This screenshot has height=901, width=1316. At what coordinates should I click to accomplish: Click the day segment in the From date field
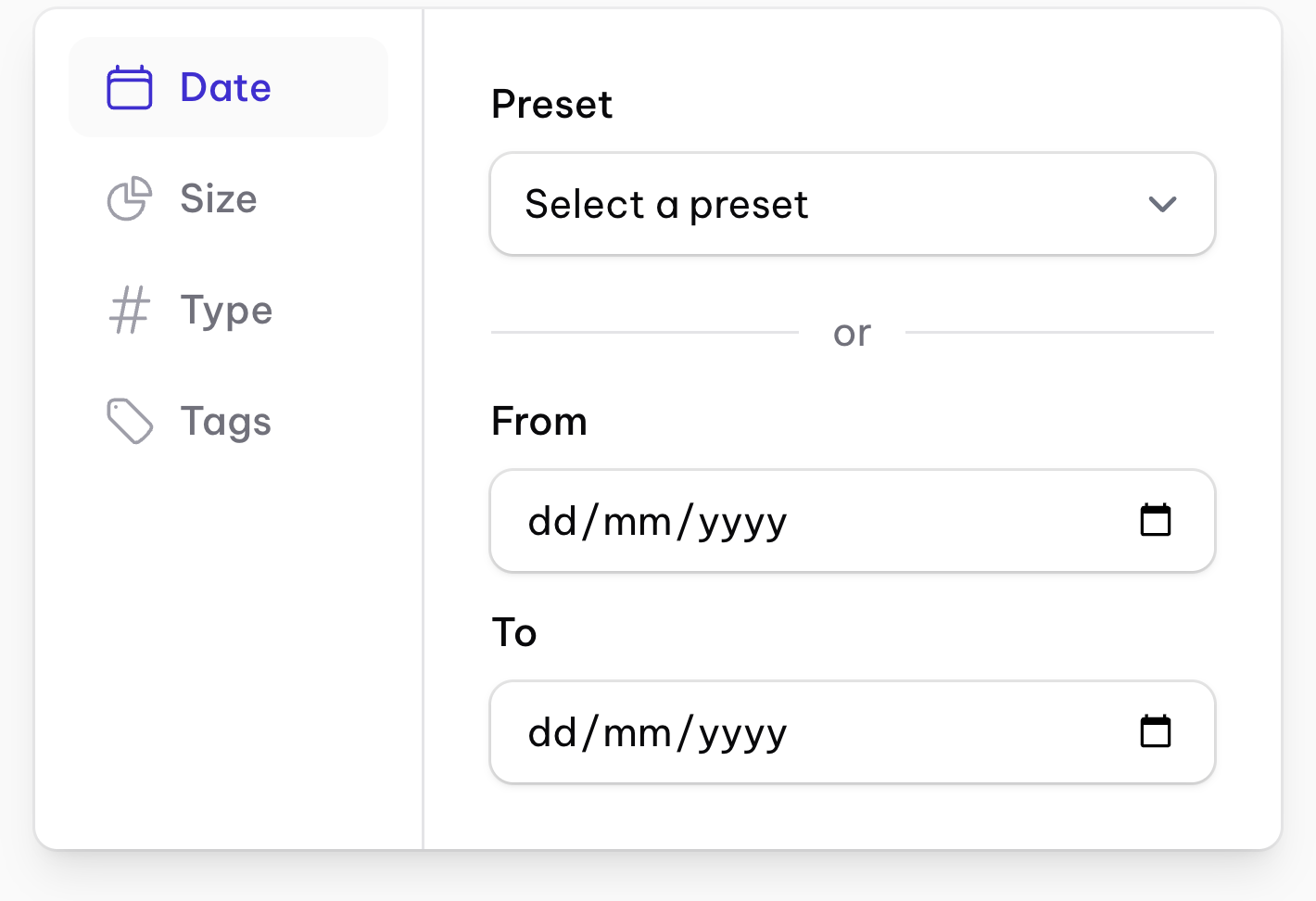click(x=552, y=522)
